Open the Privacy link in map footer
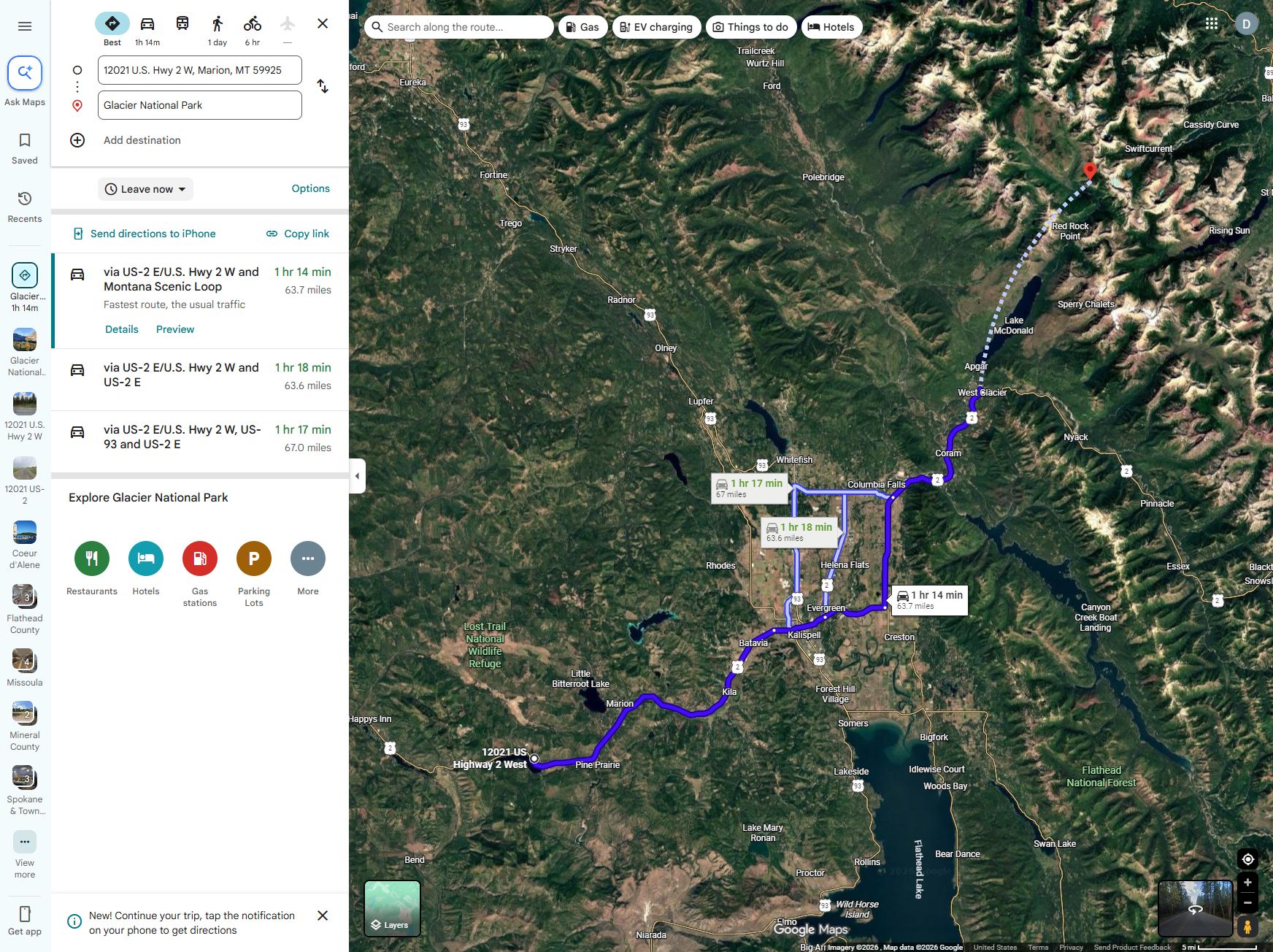Image resolution: width=1273 pixels, height=952 pixels. pyautogui.click(x=1071, y=947)
